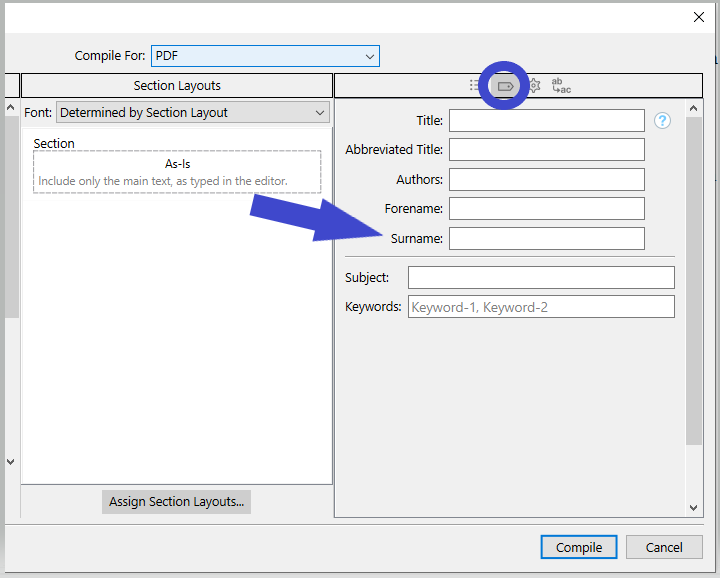
Task: Click the Authors text box
Action: point(546,180)
